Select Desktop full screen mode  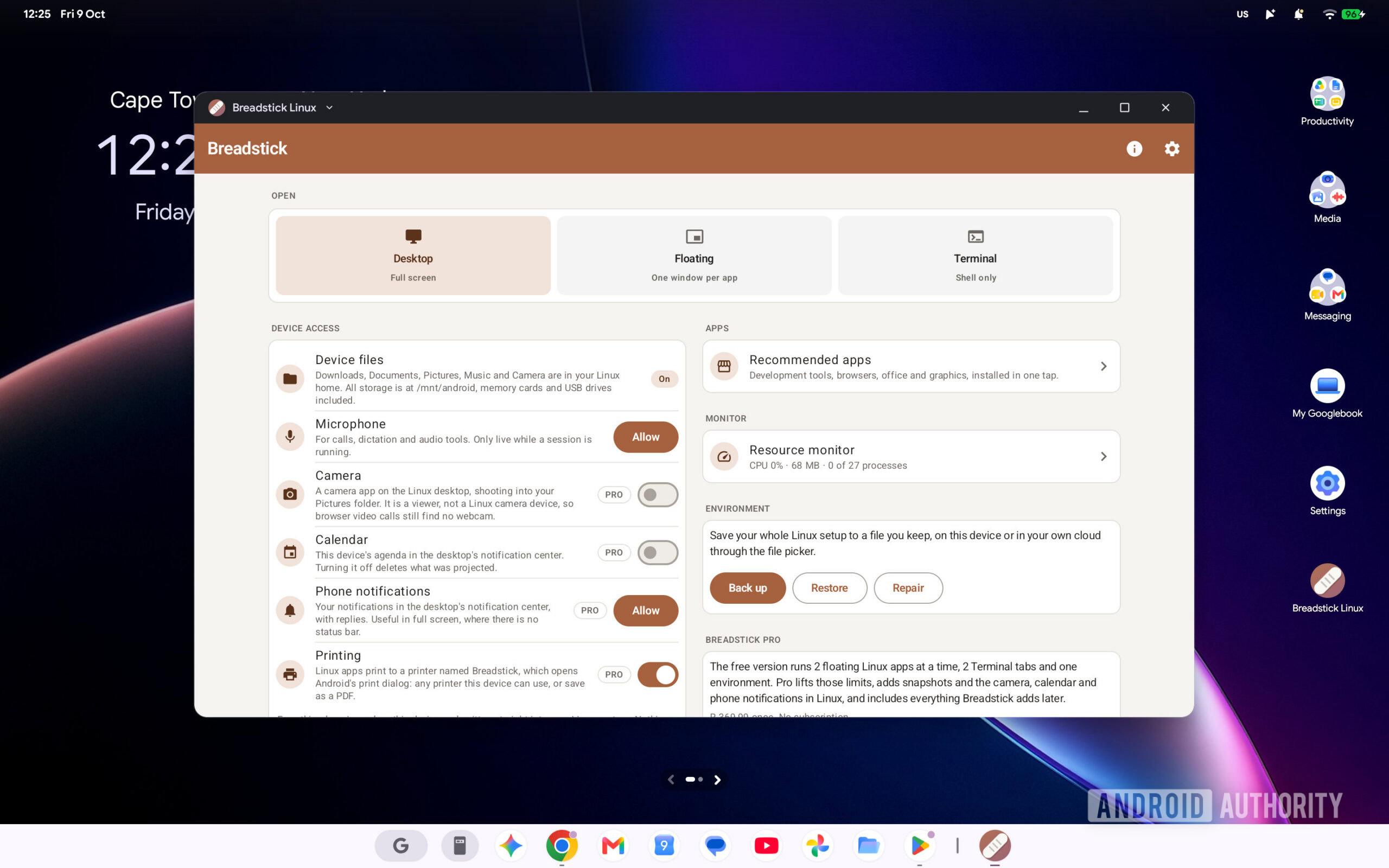[413, 256]
